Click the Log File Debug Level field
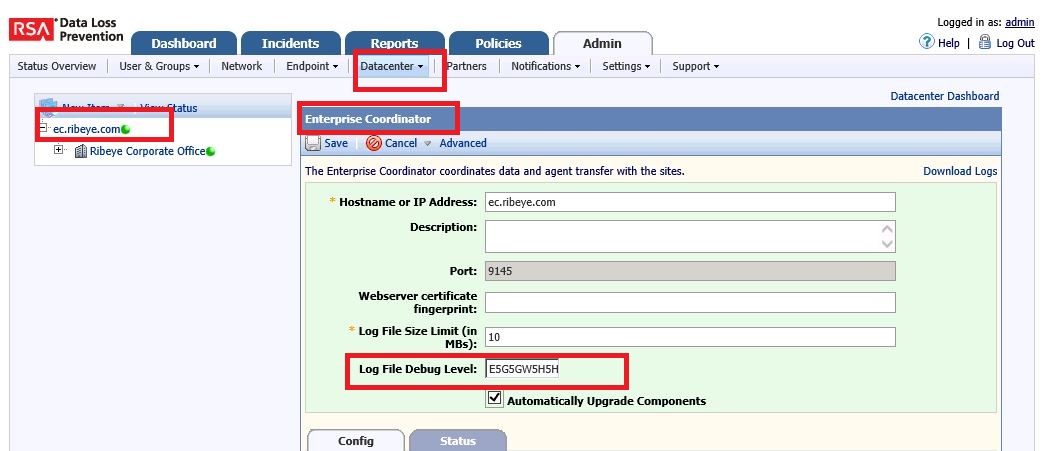 (x=553, y=370)
